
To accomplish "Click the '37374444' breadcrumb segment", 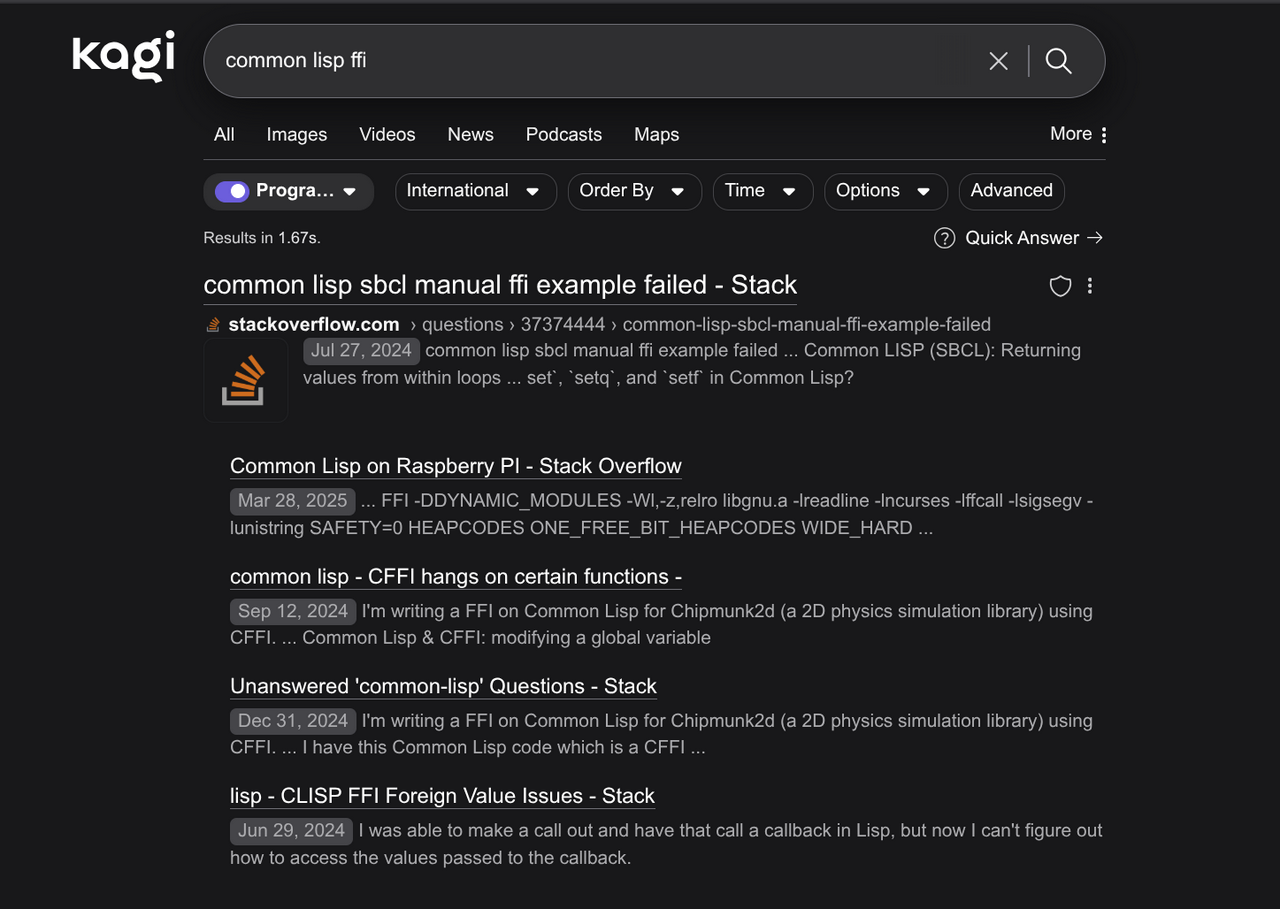I will (x=563, y=325).
